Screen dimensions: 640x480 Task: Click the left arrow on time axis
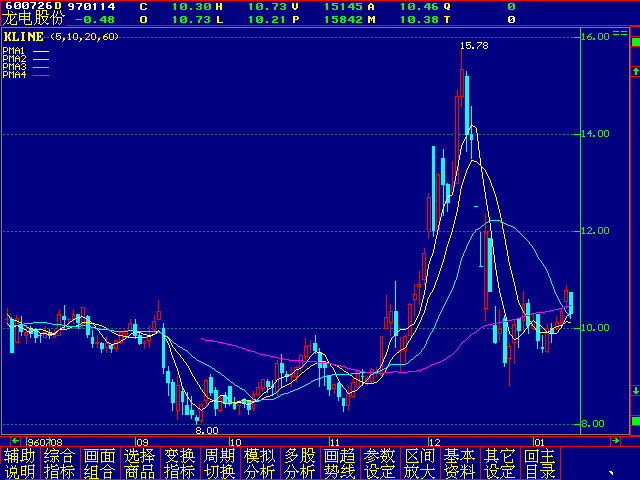pyautogui.click(x=16, y=440)
